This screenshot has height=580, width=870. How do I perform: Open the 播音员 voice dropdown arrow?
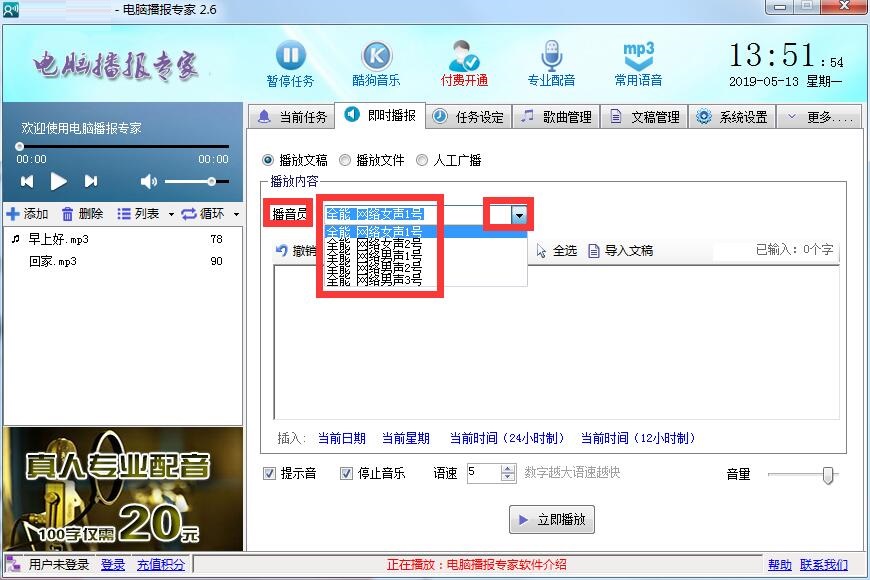pos(517,214)
